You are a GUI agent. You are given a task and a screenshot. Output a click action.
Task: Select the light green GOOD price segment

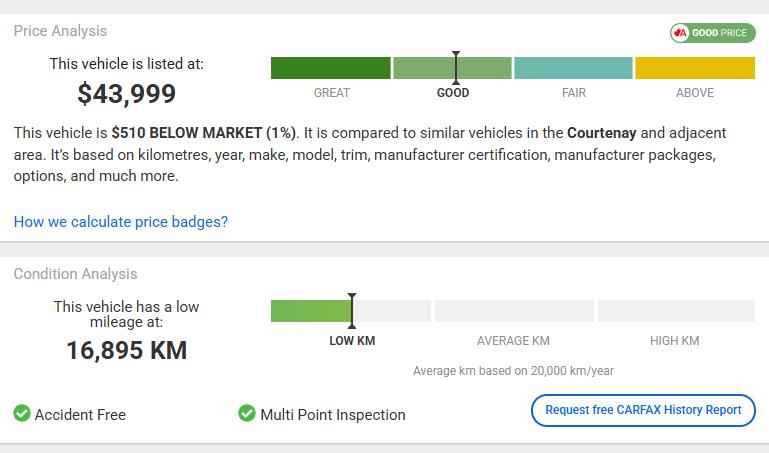tap(452, 68)
